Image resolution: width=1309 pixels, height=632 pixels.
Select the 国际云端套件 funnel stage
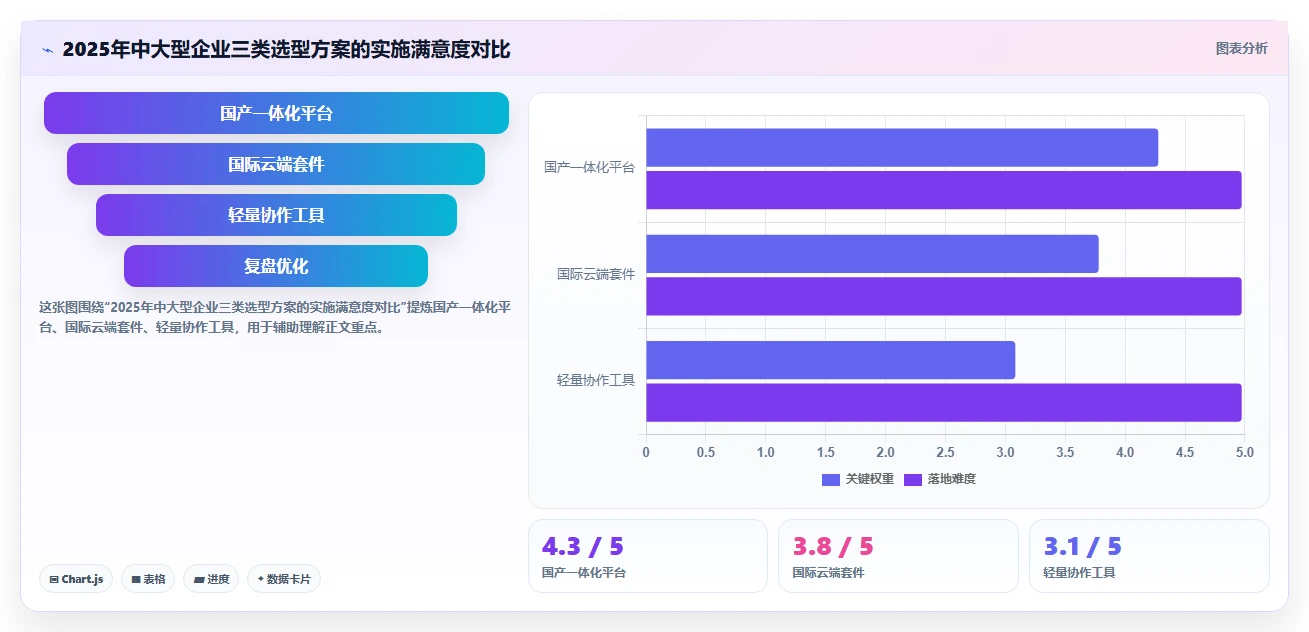pyautogui.click(x=276, y=164)
